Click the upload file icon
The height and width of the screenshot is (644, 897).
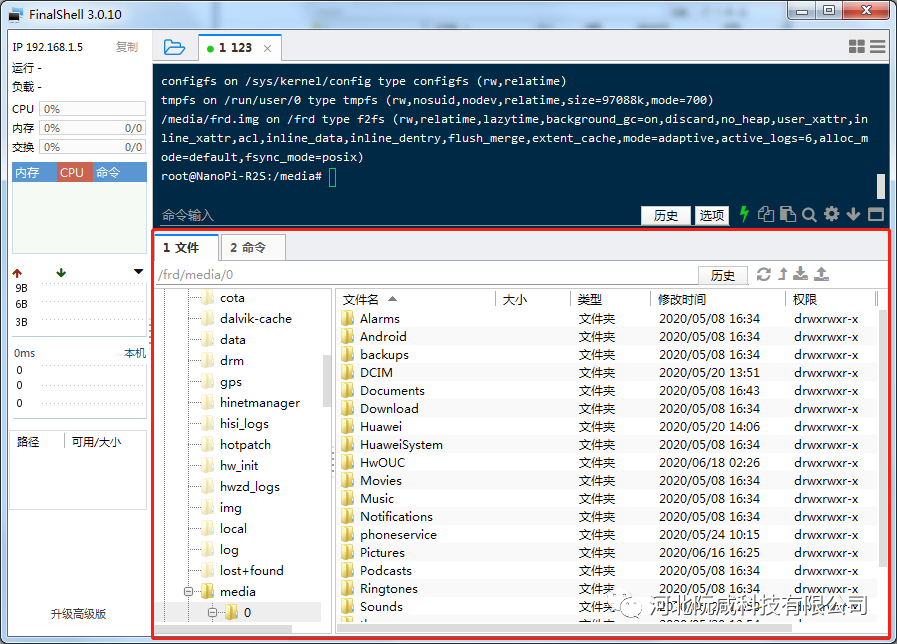point(821,274)
